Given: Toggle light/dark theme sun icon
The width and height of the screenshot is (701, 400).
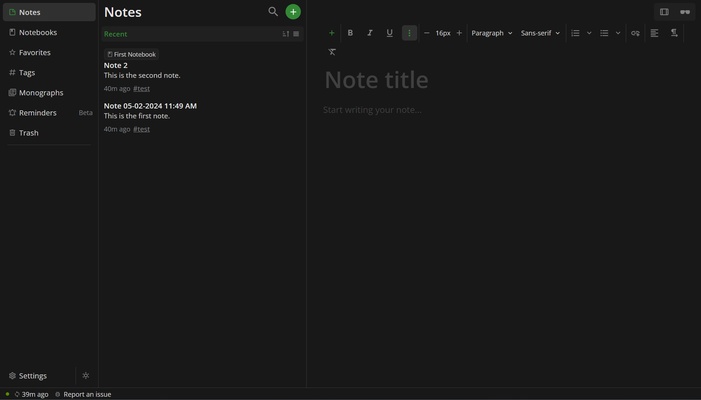Looking at the screenshot, I should 86,376.
